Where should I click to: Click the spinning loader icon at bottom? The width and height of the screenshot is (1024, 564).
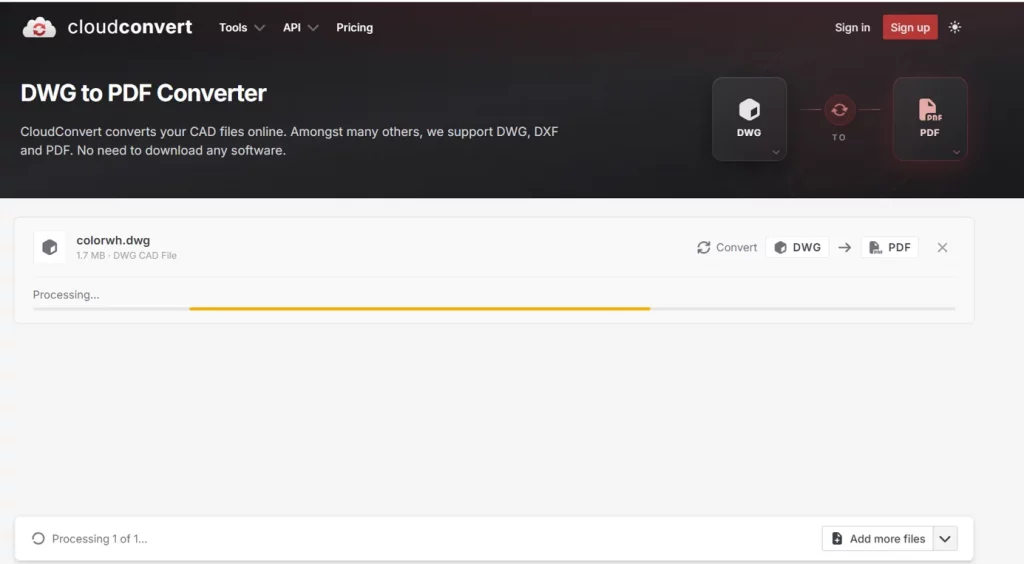point(39,539)
